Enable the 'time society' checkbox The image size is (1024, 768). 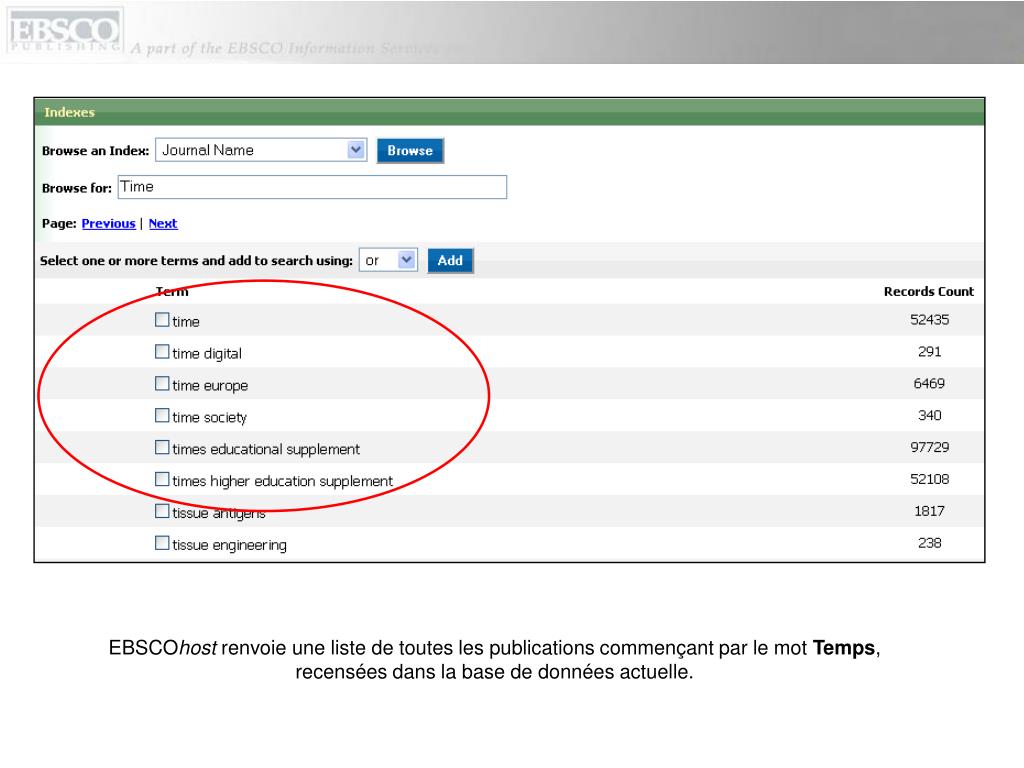pyautogui.click(x=162, y=415)
